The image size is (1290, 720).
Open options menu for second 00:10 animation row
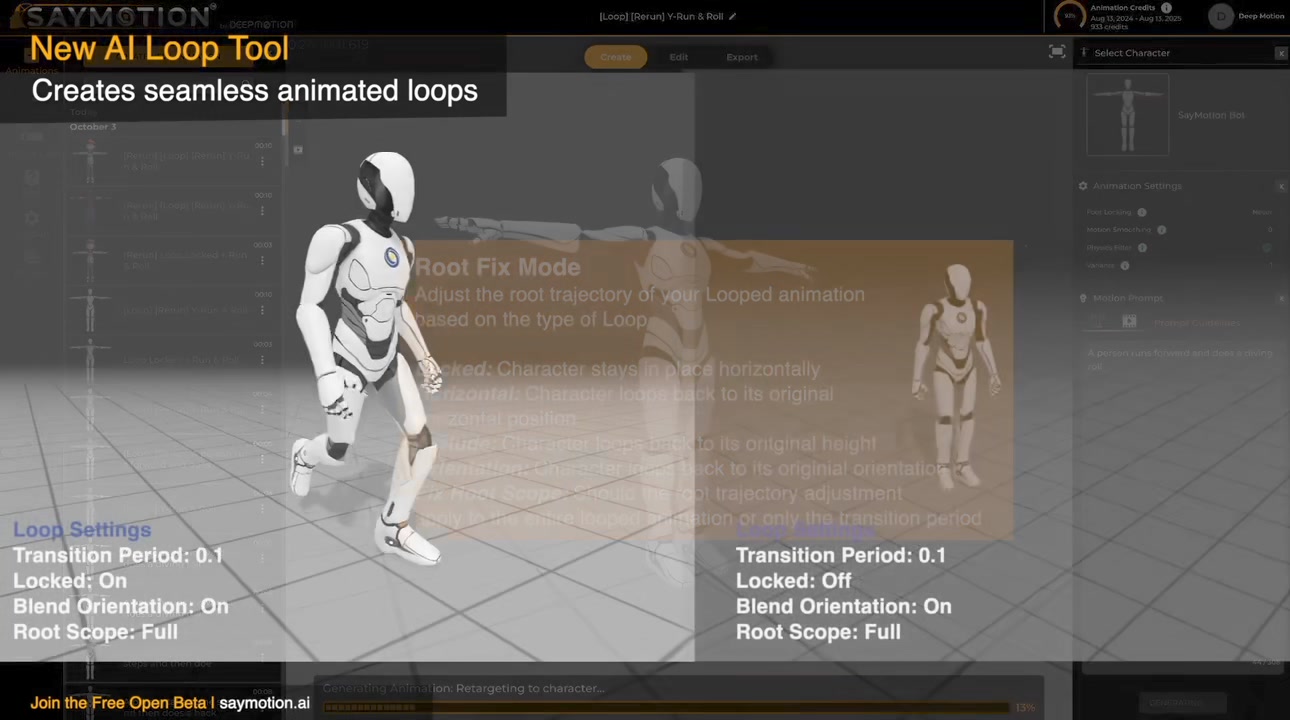263,210
